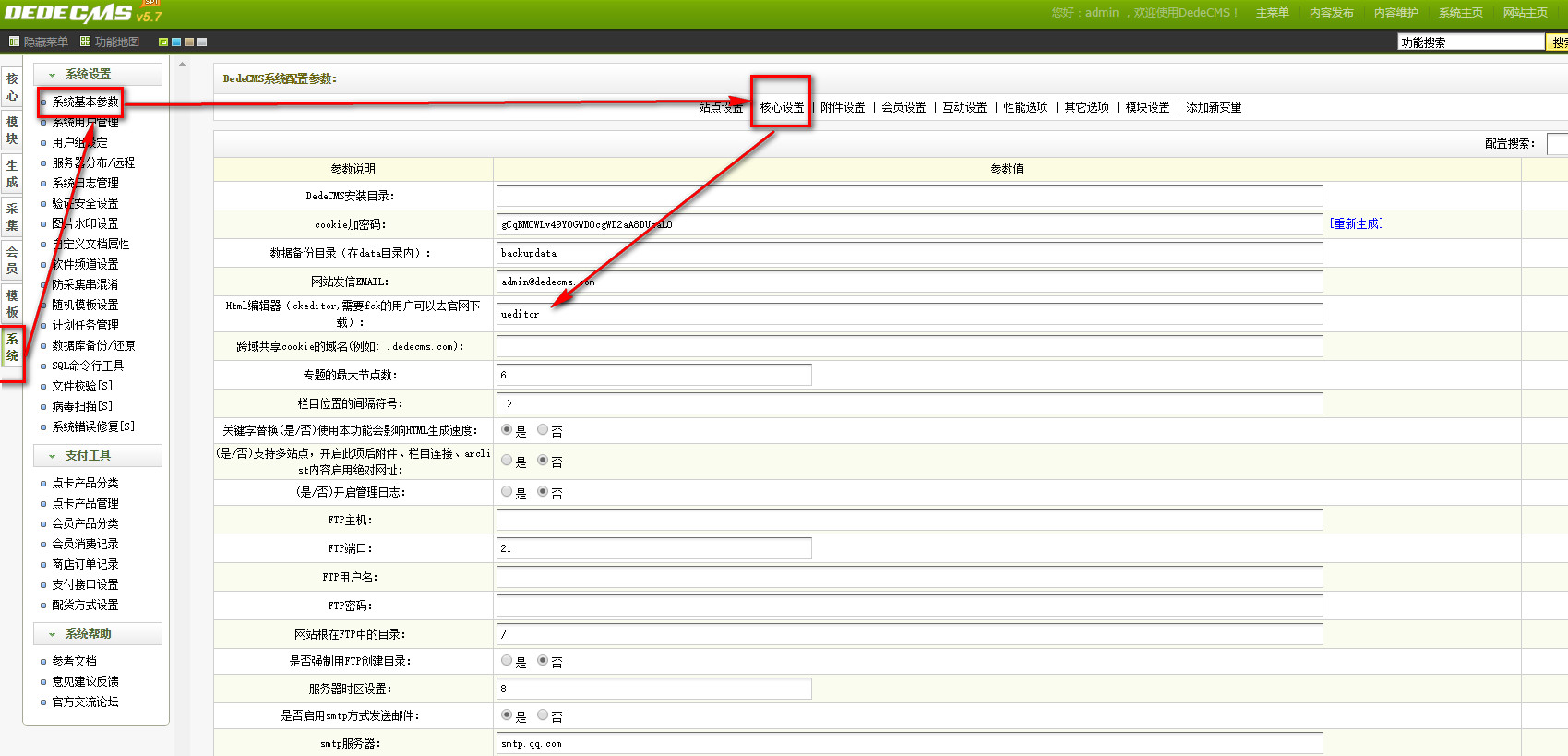The height and width of the screenshot is (756, 1568).
Task: Choose the blue theme color swatch
Action: point(176,42)
